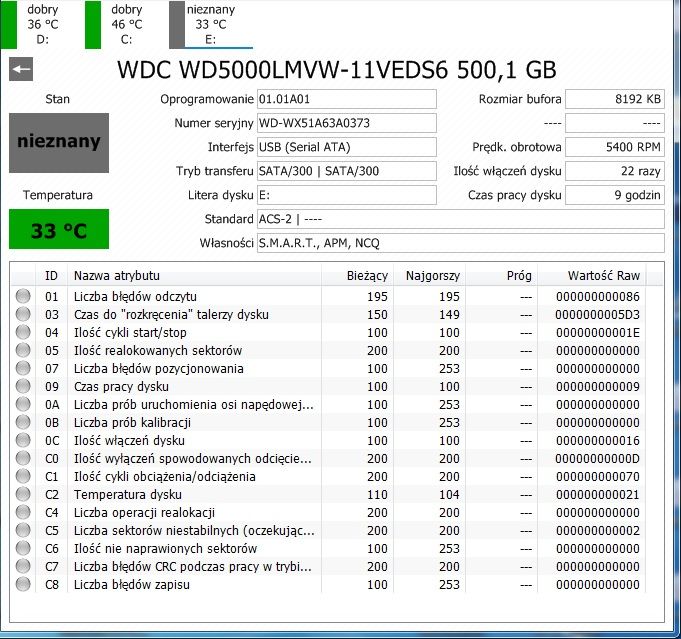Click the Najgorszy column header
Screen dimensions: 681x639
pyautogui.click(x=430, y=275)
